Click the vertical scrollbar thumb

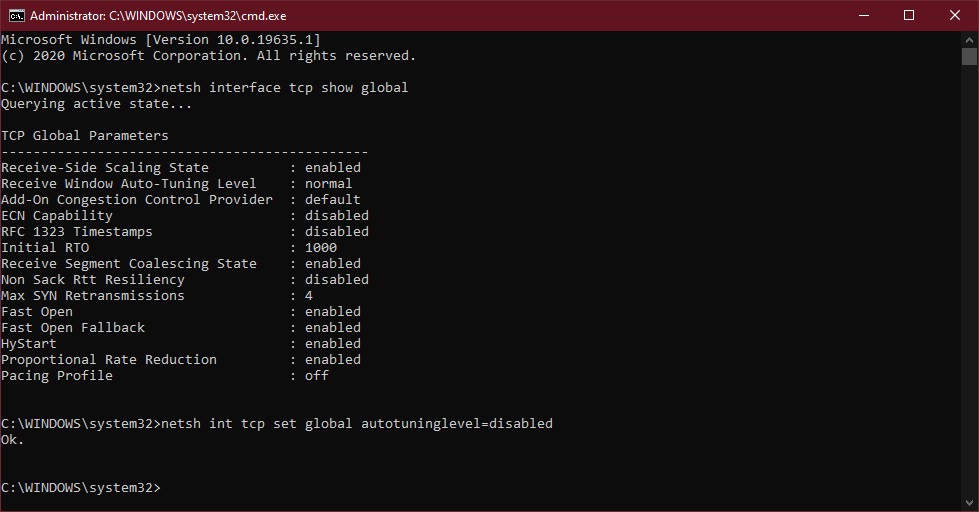969,56
